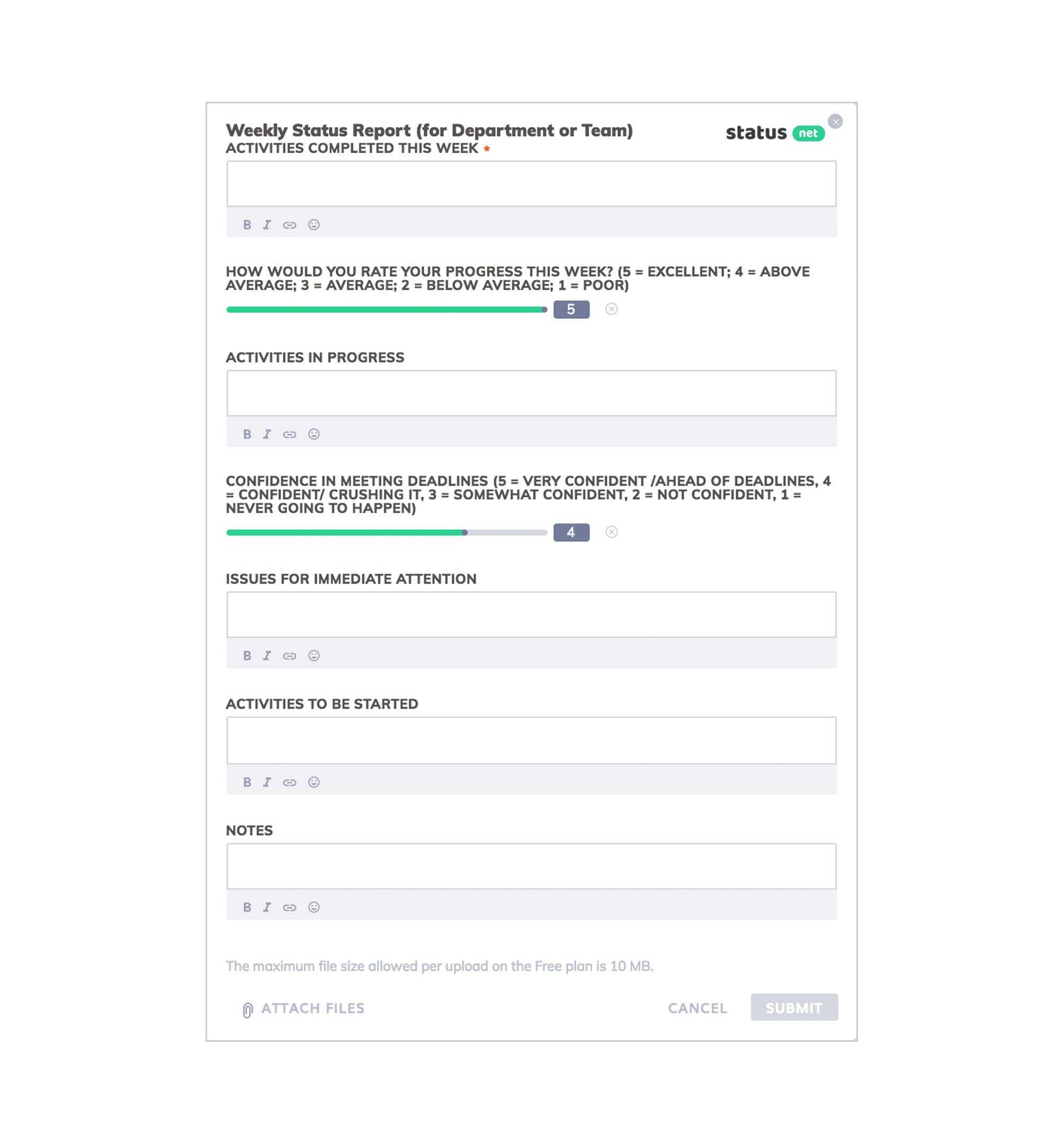Click the status.net logo
Image resolution: width=1064 pixels, height=1144 pixels.
774,132
